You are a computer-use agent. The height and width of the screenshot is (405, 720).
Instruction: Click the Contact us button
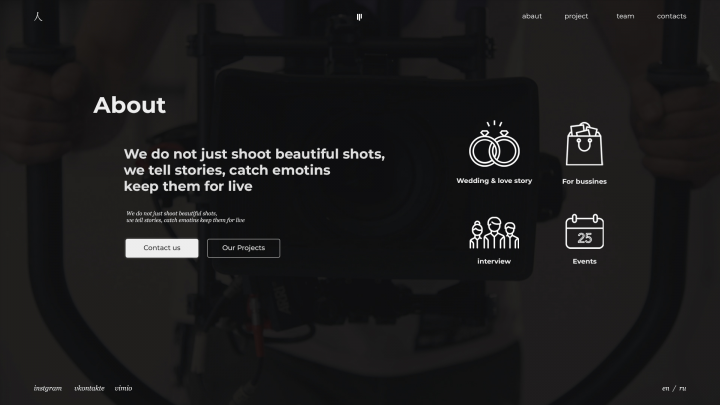tap(162, 248)
